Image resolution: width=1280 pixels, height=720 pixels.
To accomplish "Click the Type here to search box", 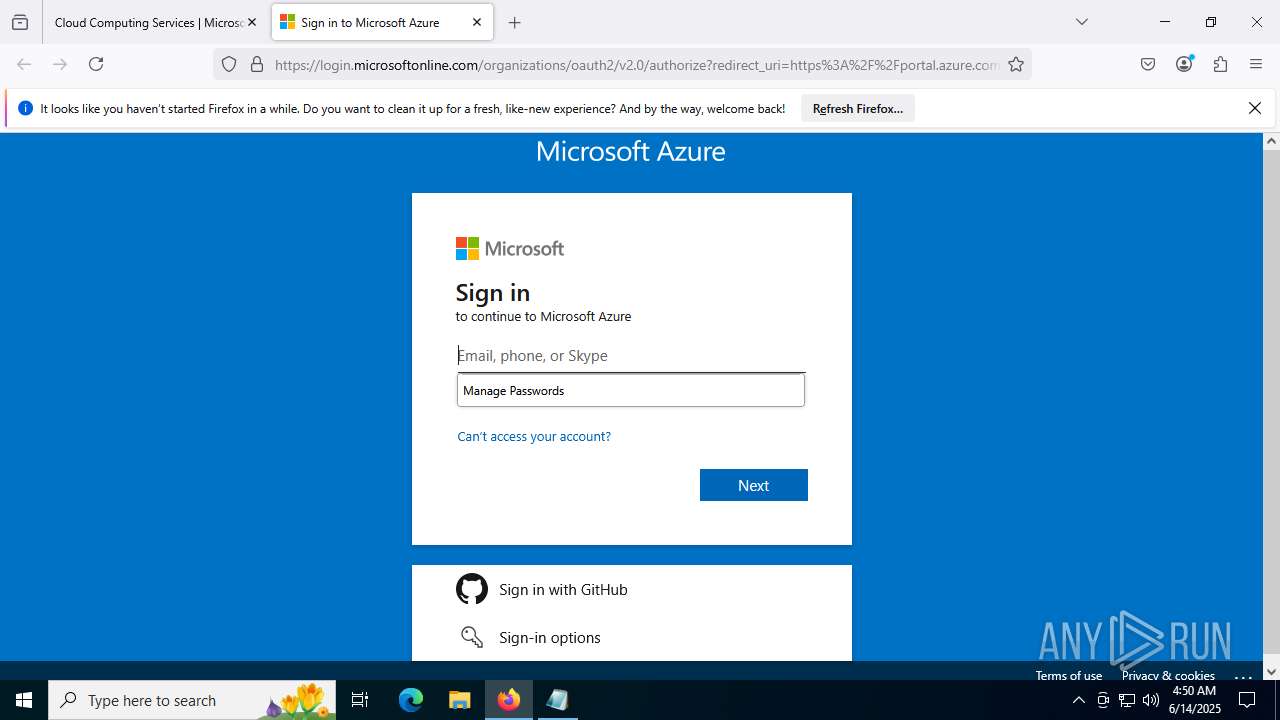I will point(192,700).
